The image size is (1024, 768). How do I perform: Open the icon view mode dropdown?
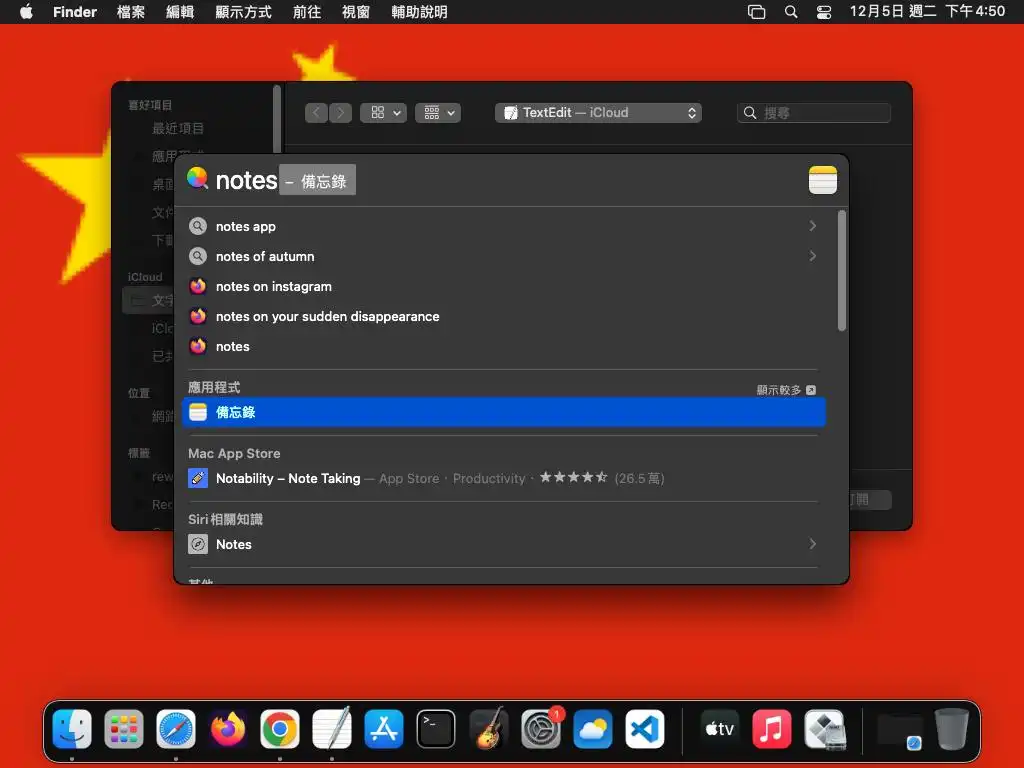(x=383, y=113)
